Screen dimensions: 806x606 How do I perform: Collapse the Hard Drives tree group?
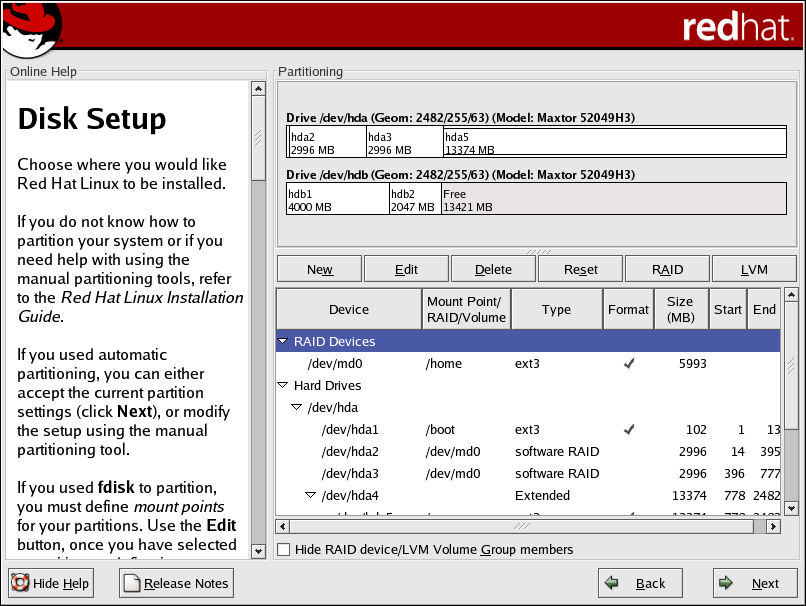(283, 386)
